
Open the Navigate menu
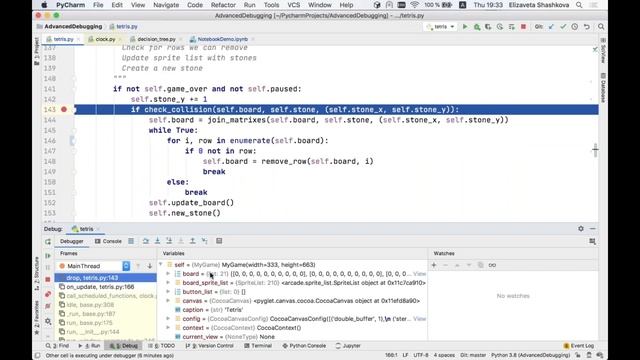(x=166, y=5)
